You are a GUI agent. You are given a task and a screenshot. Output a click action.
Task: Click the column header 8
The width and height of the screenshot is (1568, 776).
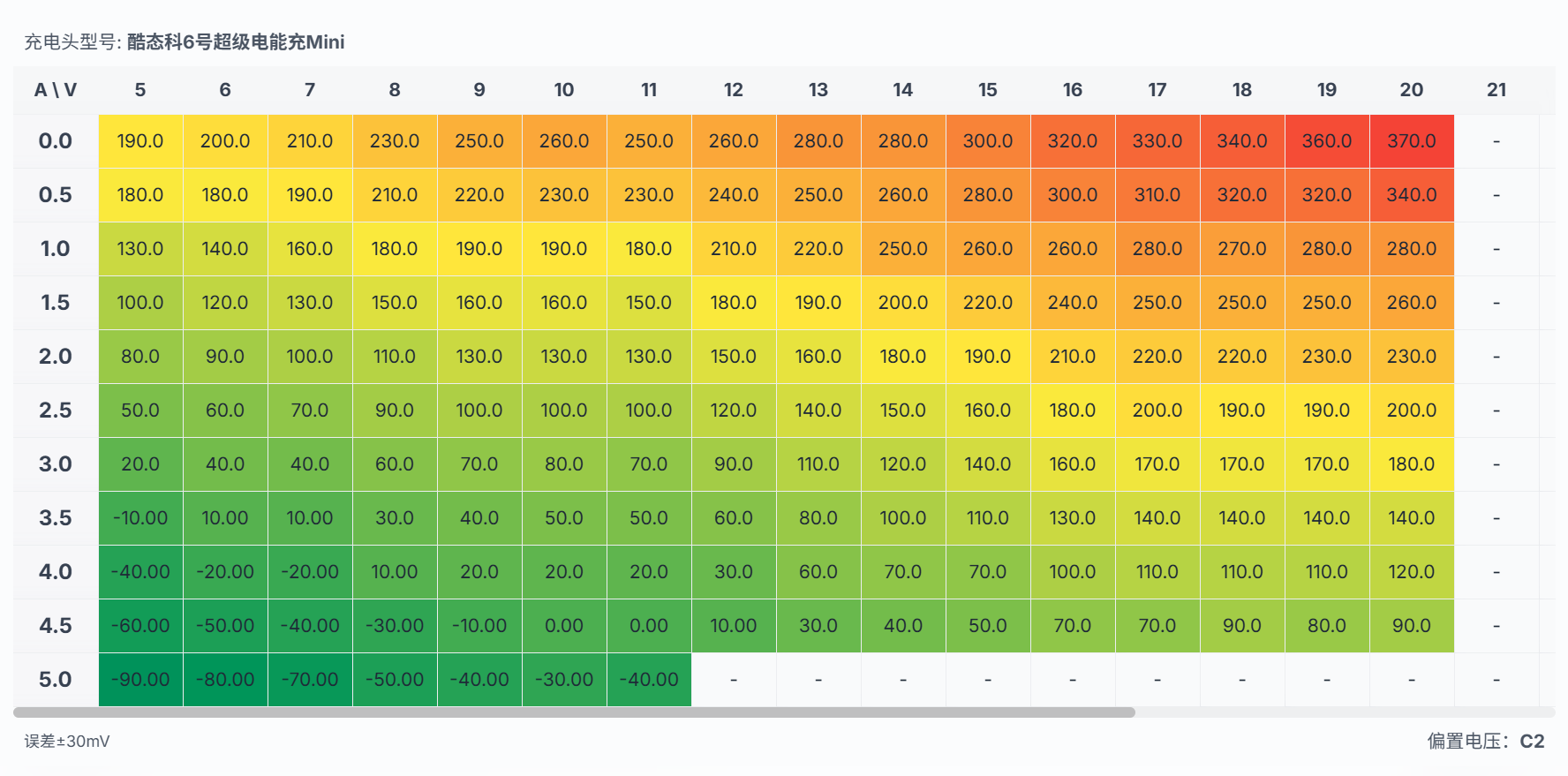point(395,90)
